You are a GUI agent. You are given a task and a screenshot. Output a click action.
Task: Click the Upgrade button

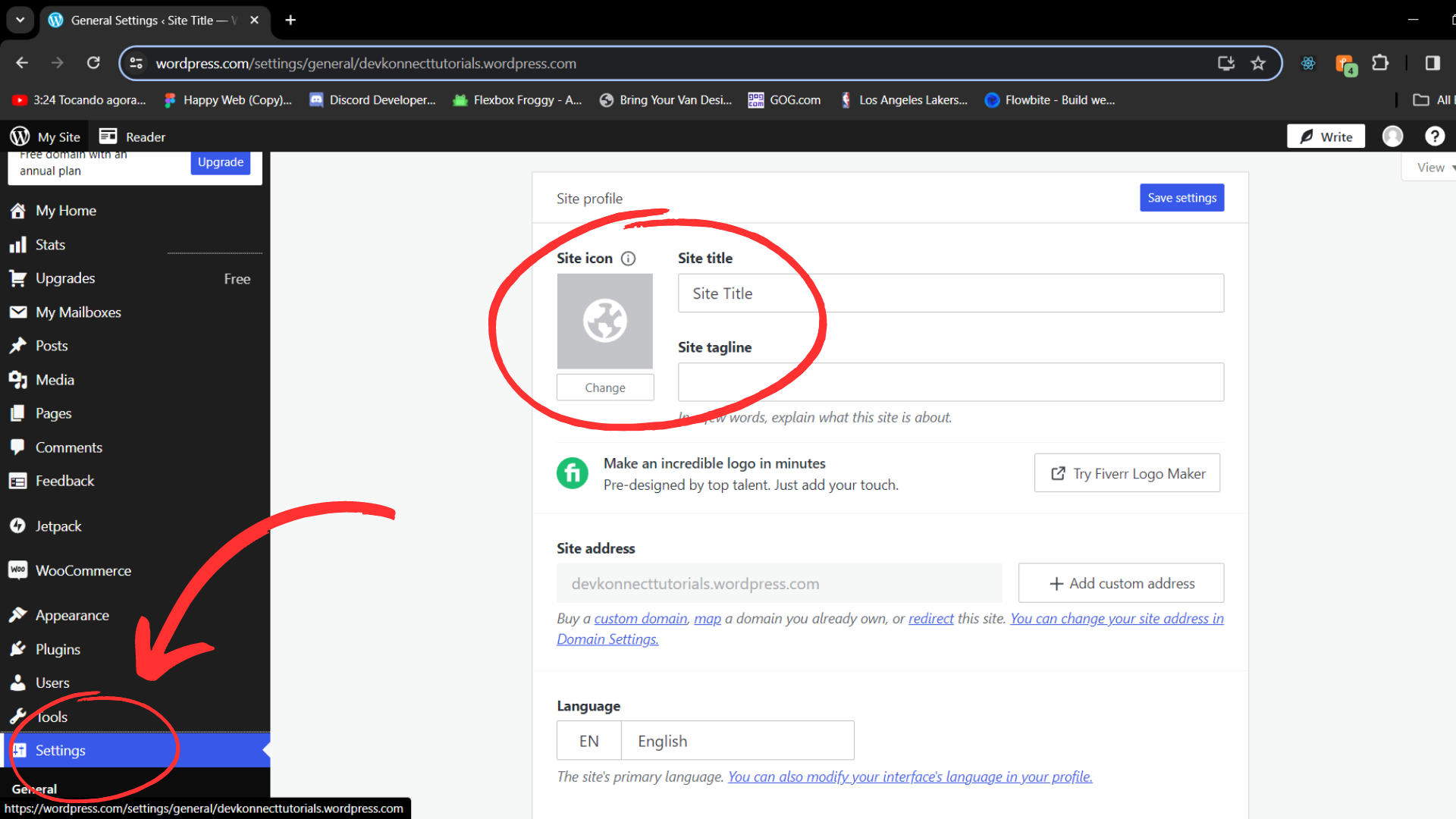tap(221, 162)
